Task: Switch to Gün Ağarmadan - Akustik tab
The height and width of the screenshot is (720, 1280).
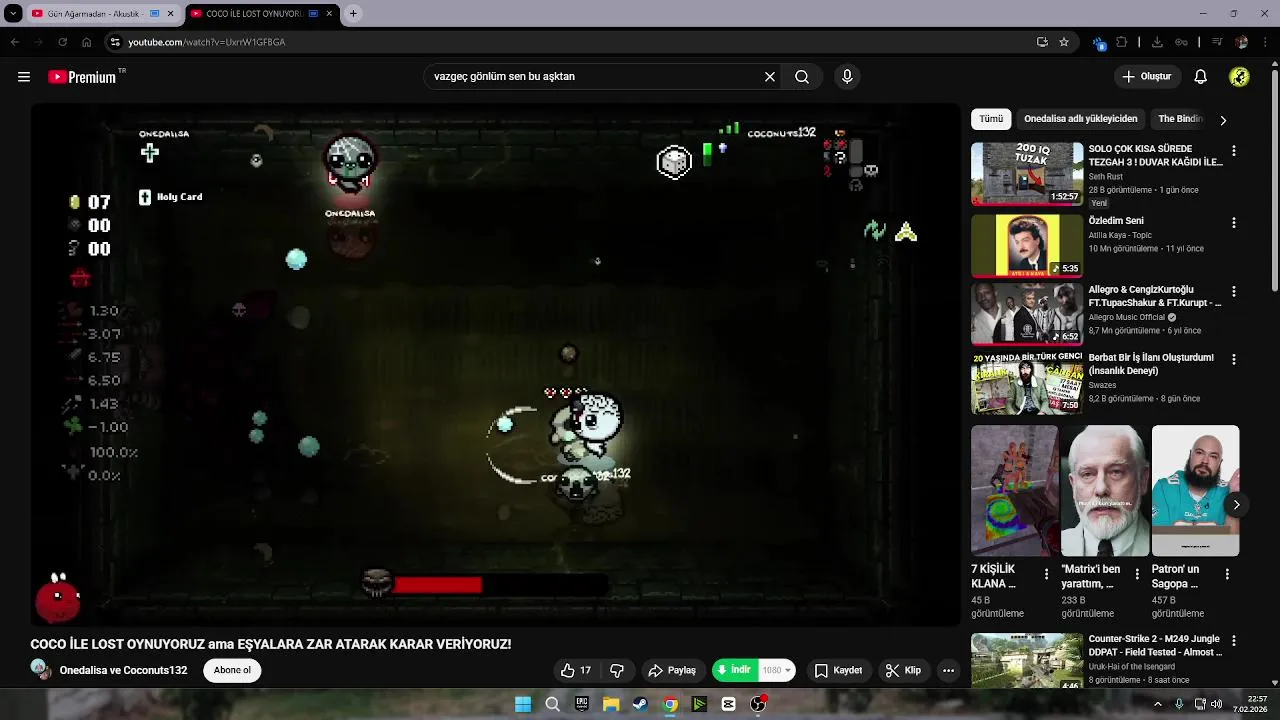Action: point(95,14)
